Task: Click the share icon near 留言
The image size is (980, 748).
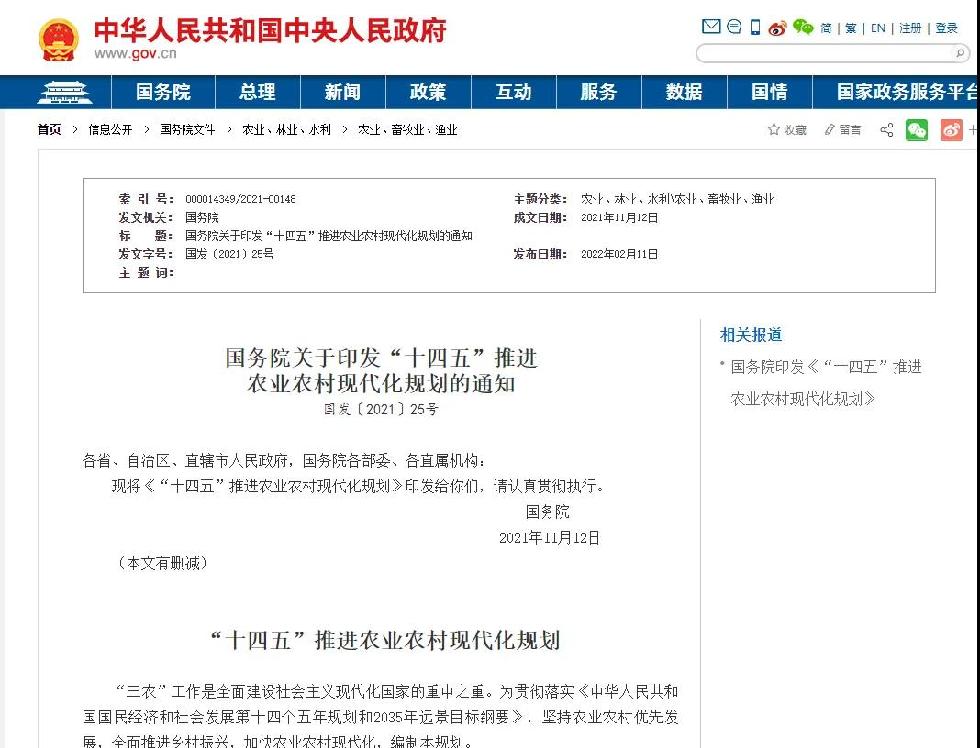Action: click(886, 130)
